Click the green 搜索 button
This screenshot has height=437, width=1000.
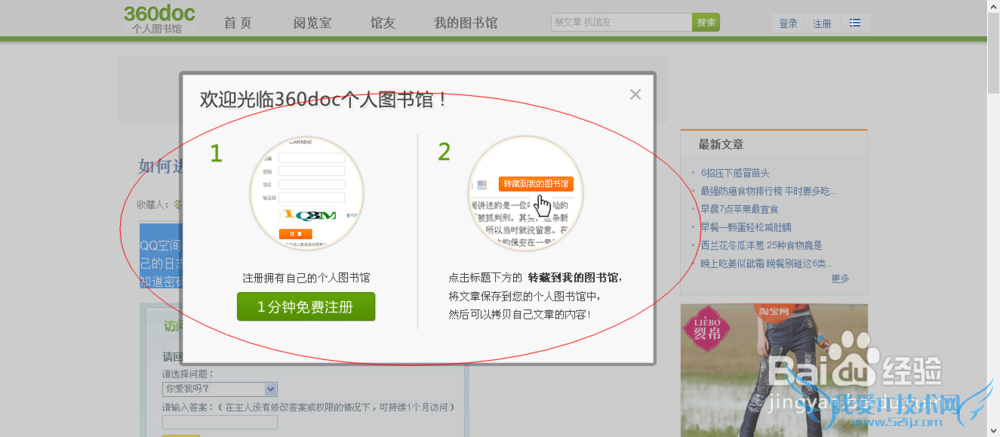point(706,22)
